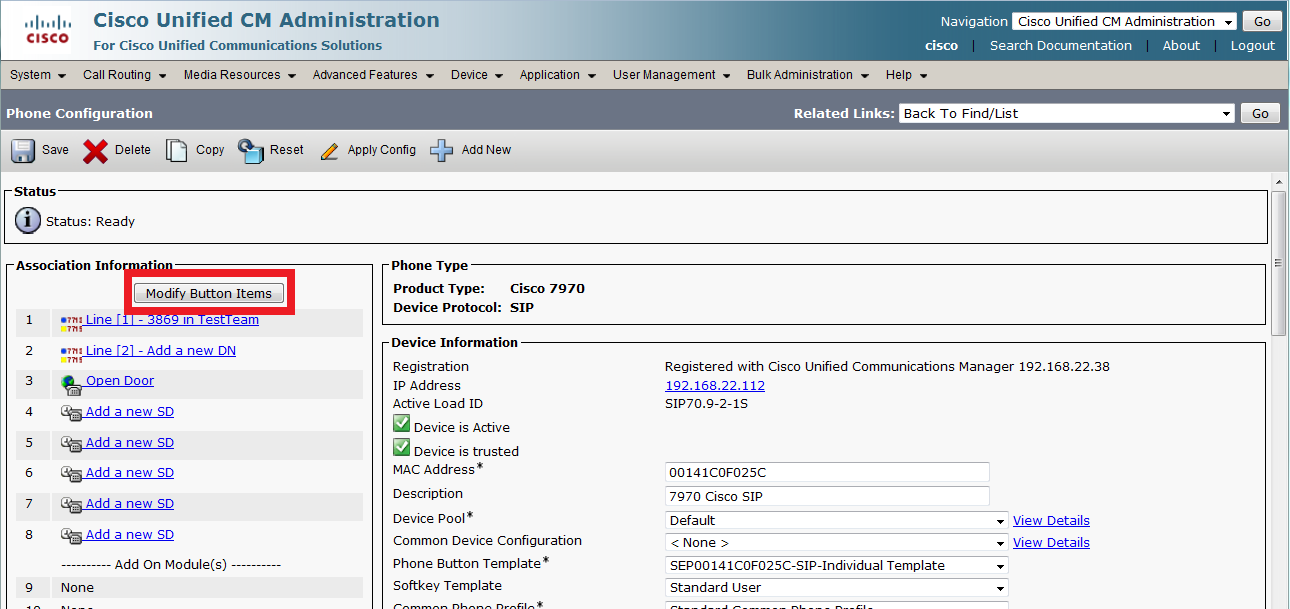
Task: Click the Open Door service URL icon
Action: pos(71,383)
